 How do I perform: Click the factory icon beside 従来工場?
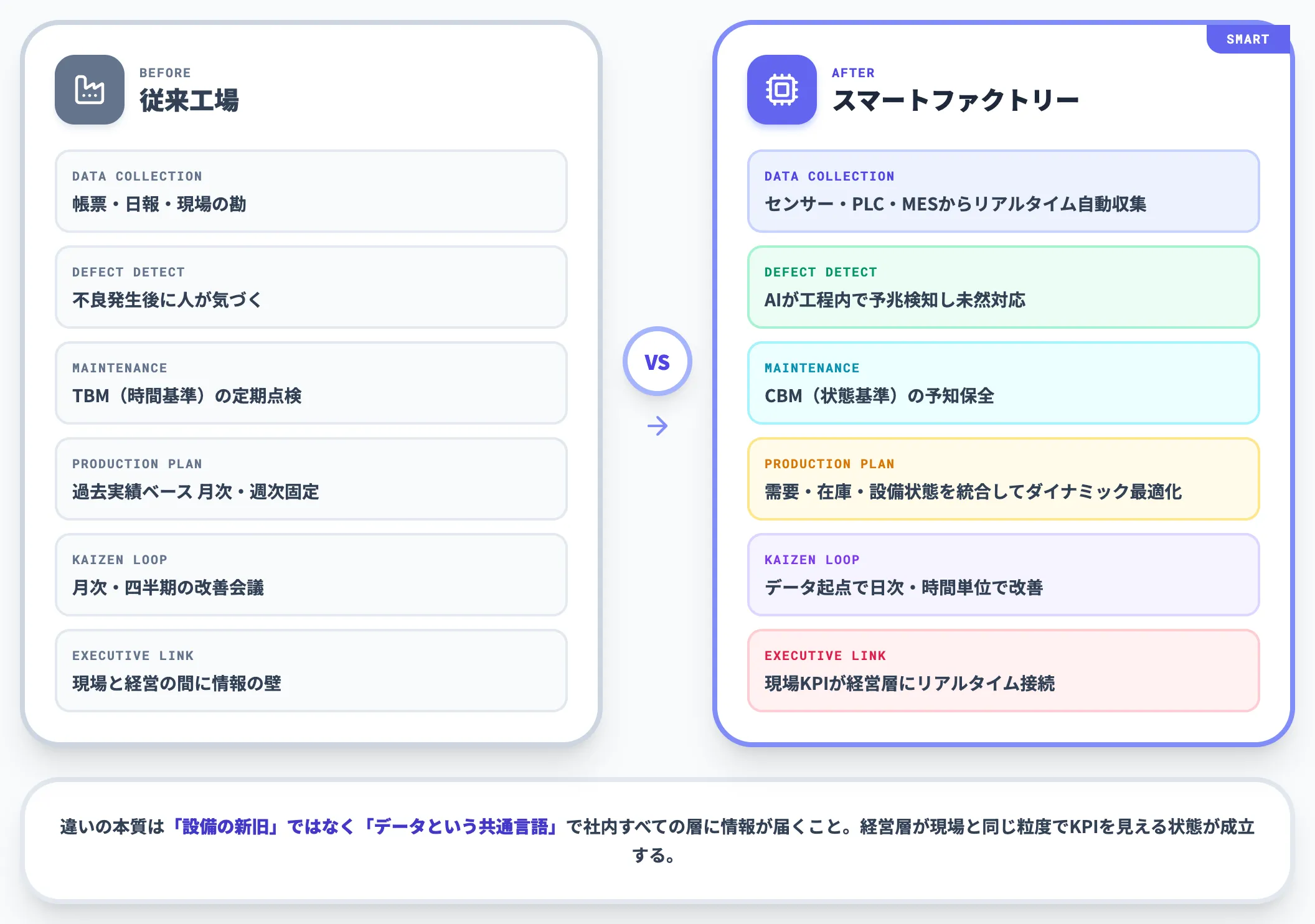(90, 90)
